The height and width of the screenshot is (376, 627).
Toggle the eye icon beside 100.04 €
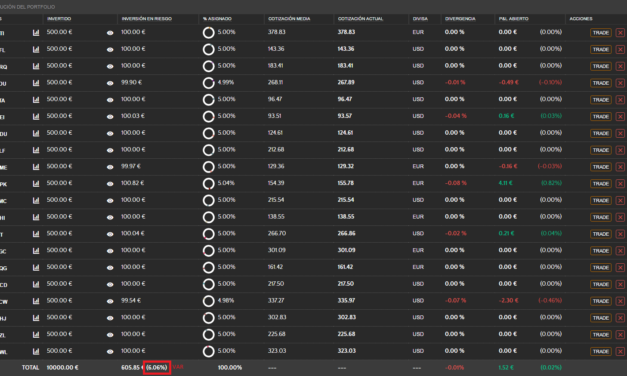click(x=110, y=234)
